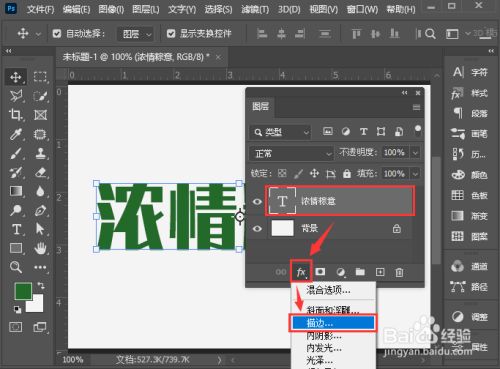Select the Blur droplet tool
500x369 pixels.
(x=40, y=191)
